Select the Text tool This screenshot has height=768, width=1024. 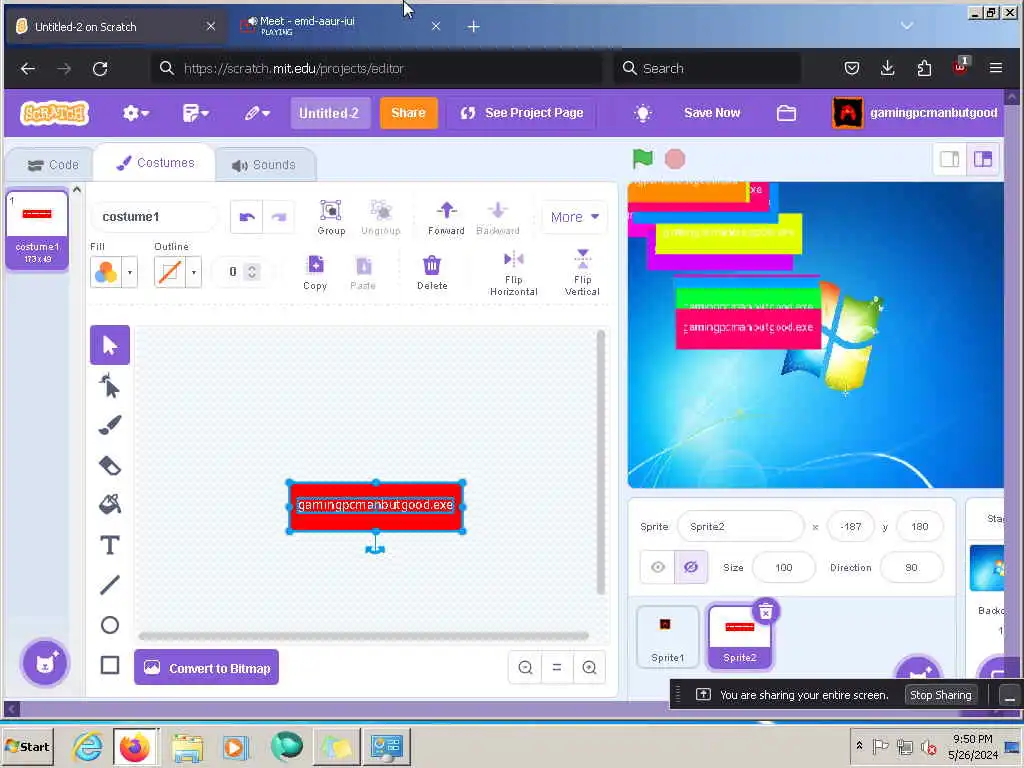(x=110, y=545)
